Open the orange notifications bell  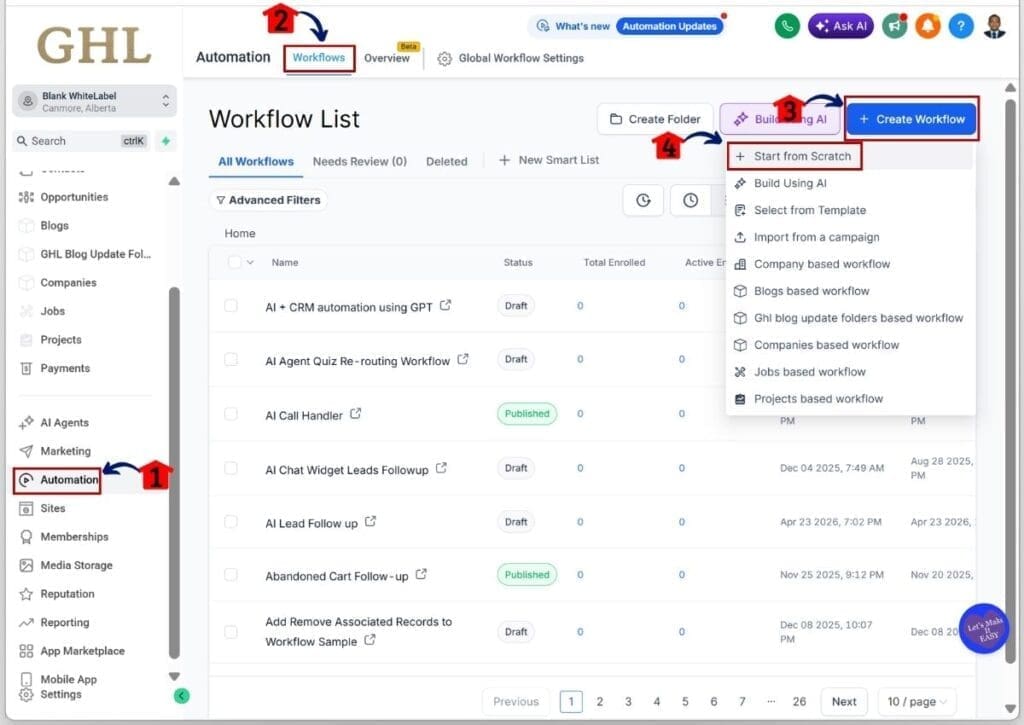coord(927,26)
